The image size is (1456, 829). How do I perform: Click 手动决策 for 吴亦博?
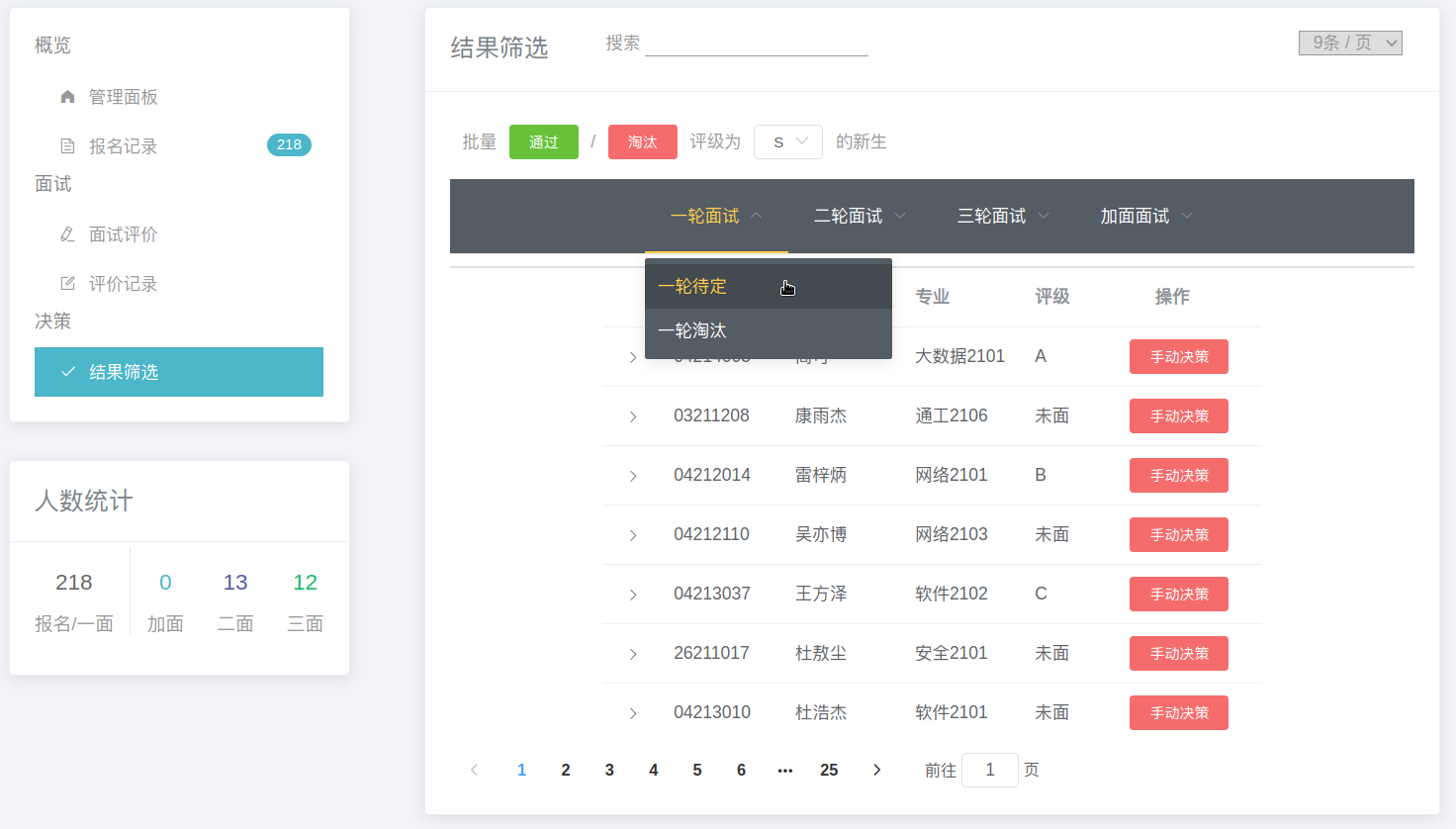coord(1179,535)
